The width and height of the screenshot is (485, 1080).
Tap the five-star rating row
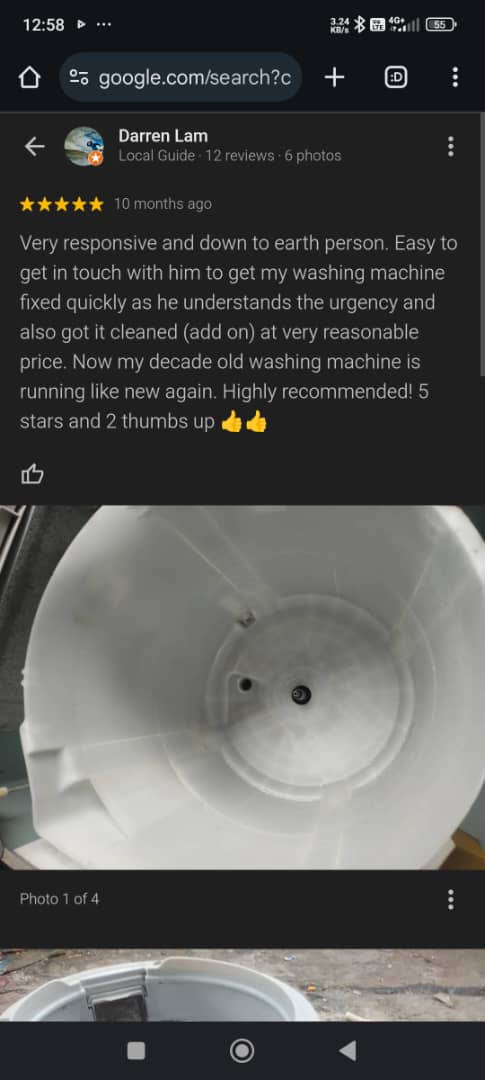coord(61,204)
